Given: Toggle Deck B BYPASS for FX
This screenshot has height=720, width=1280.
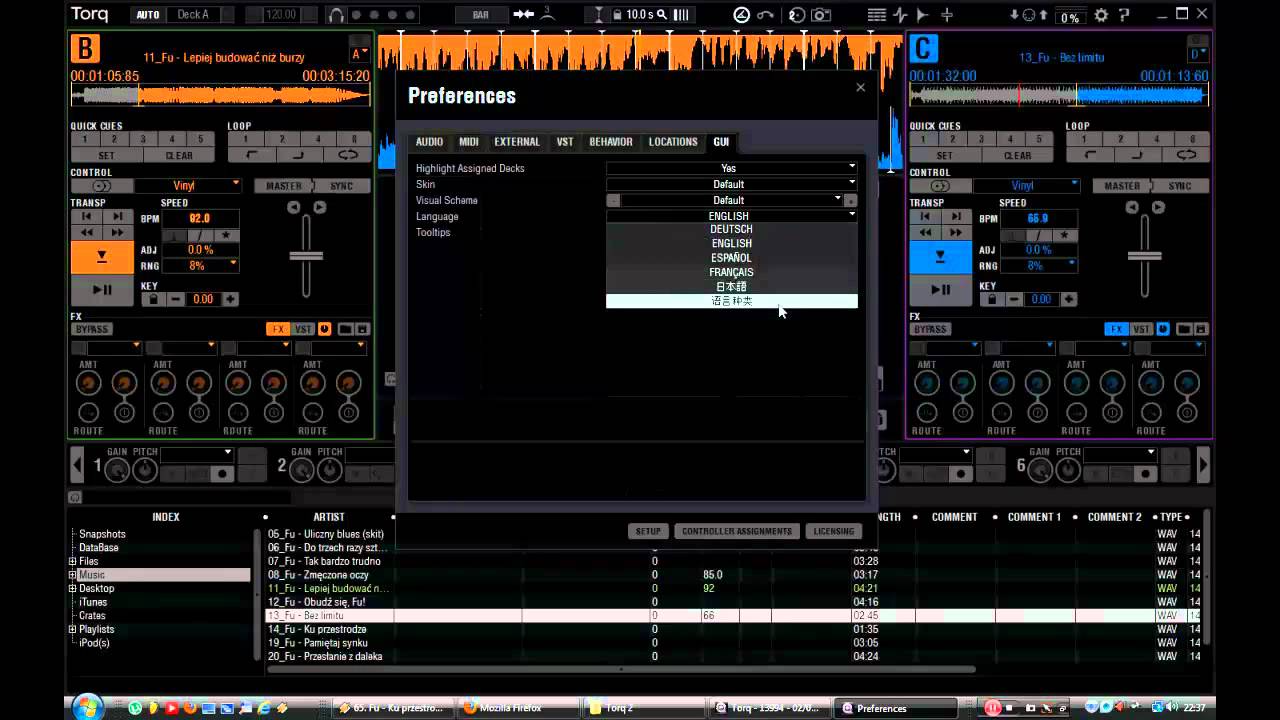Looking at the screenshot, I should tap(92, 329).
